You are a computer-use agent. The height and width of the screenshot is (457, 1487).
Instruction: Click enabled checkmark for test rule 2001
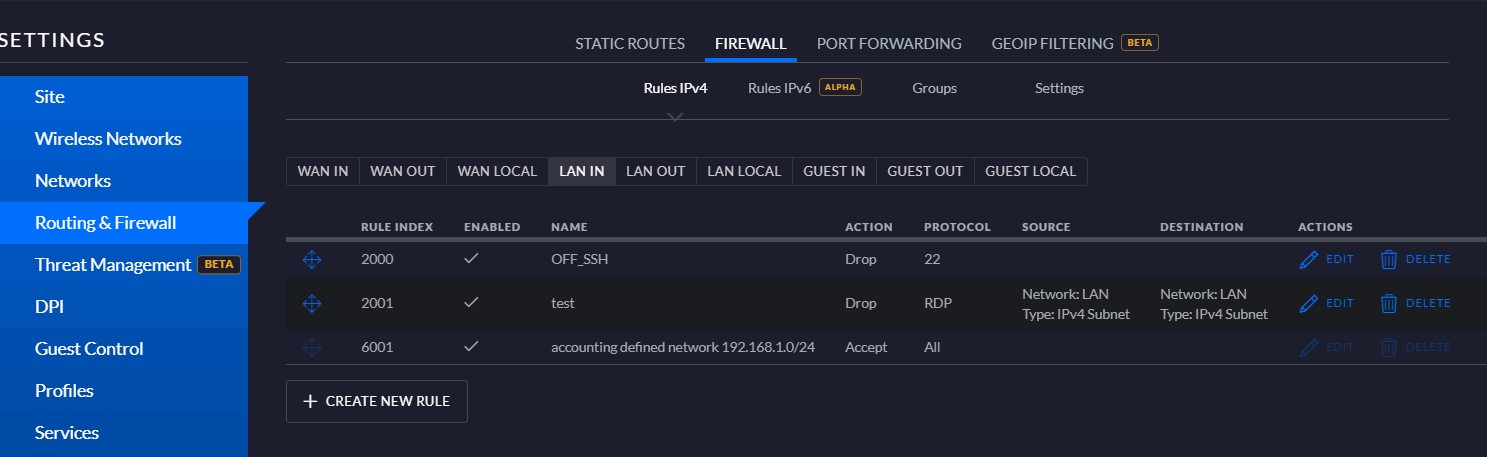(x=472, y=302)
